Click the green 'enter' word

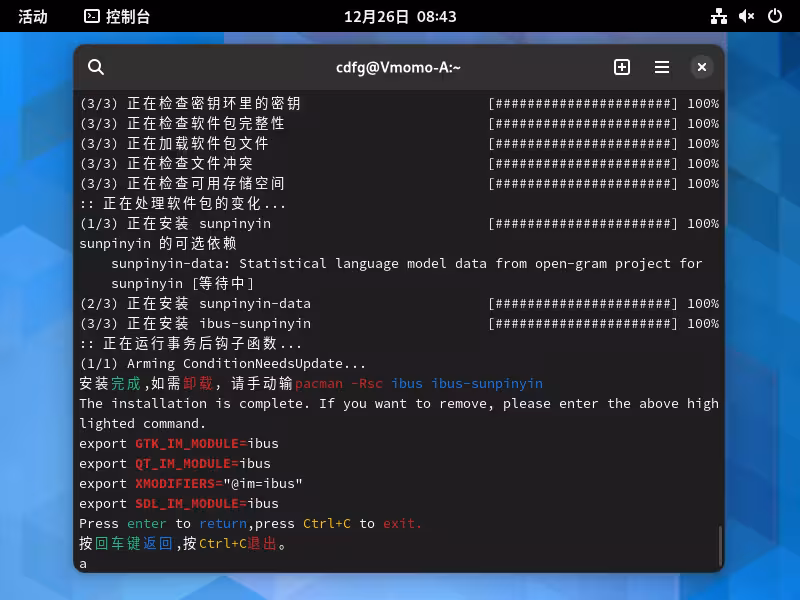pyautogui.click(x=146, y=524)
